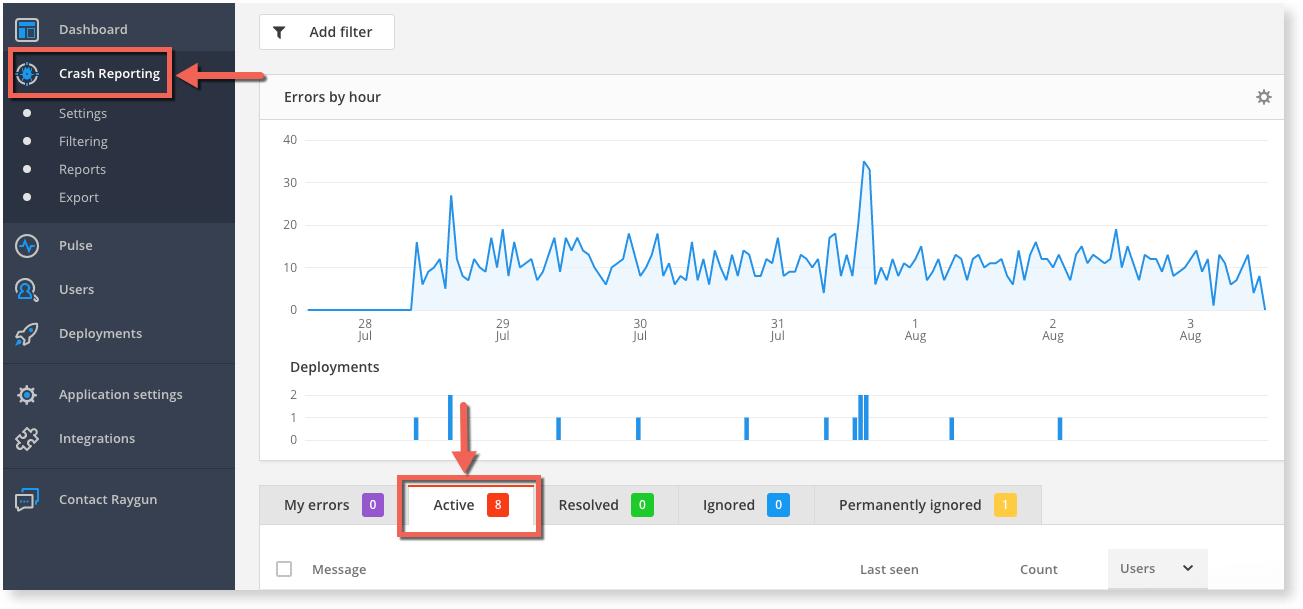Open Users via the person icon
Image resolution: width=1303 pixels, height=609 pixels.
27,289
